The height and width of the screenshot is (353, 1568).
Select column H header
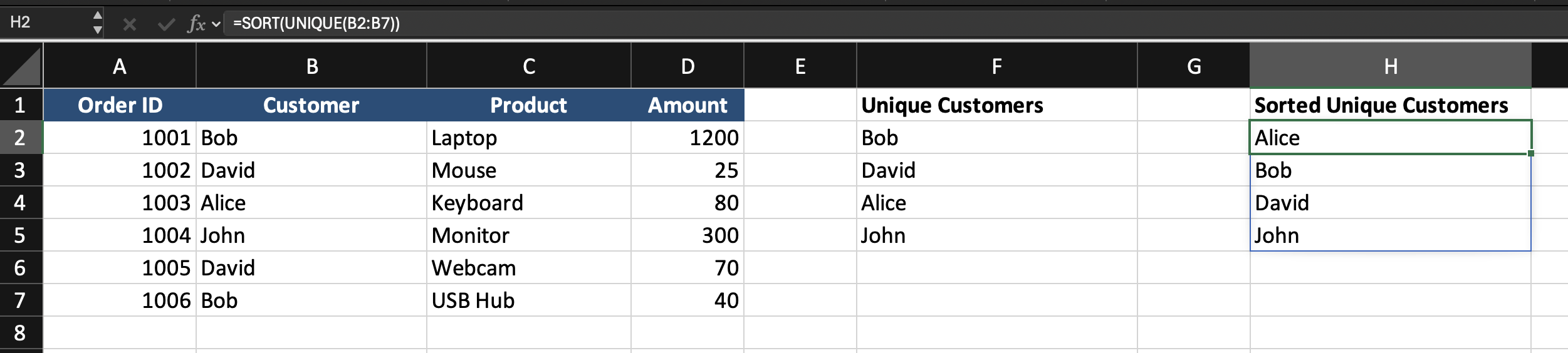(1390, 66)
